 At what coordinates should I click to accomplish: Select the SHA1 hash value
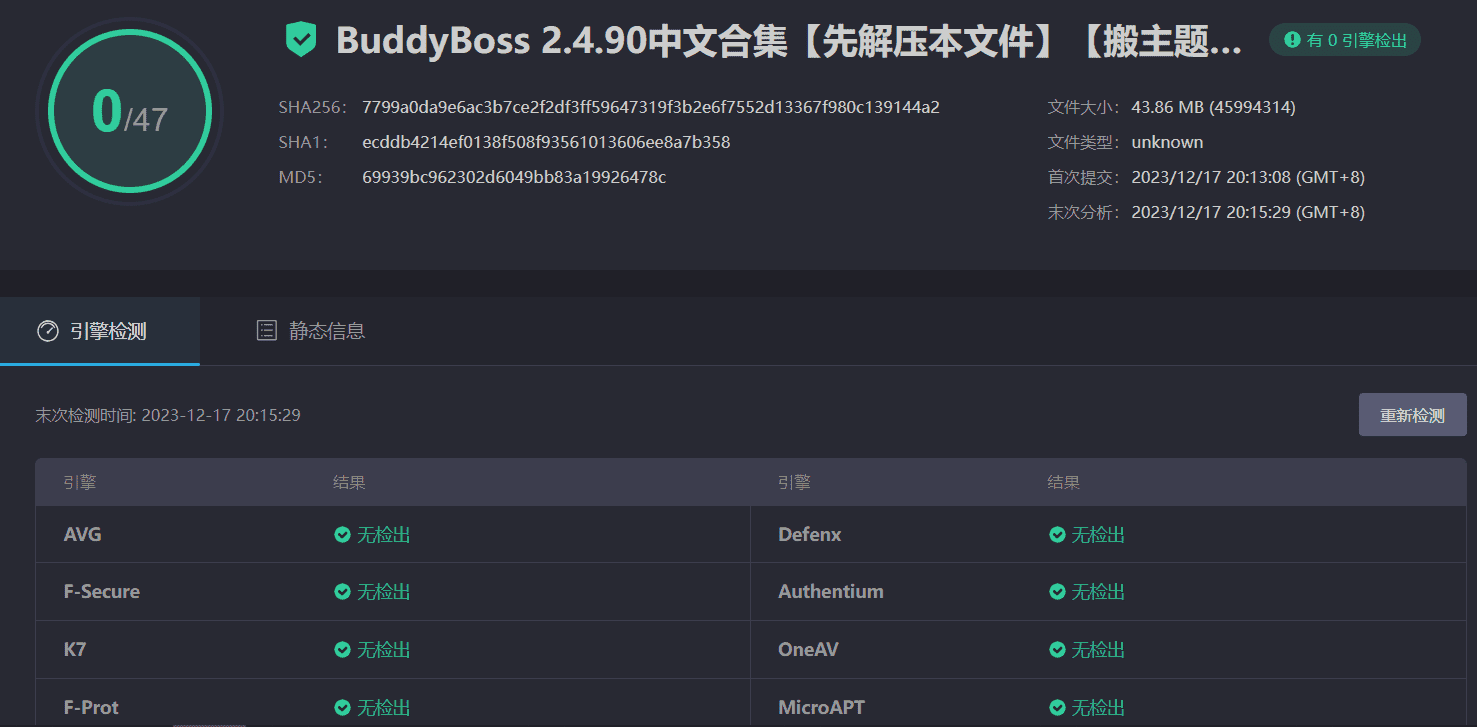coord(546,142)
